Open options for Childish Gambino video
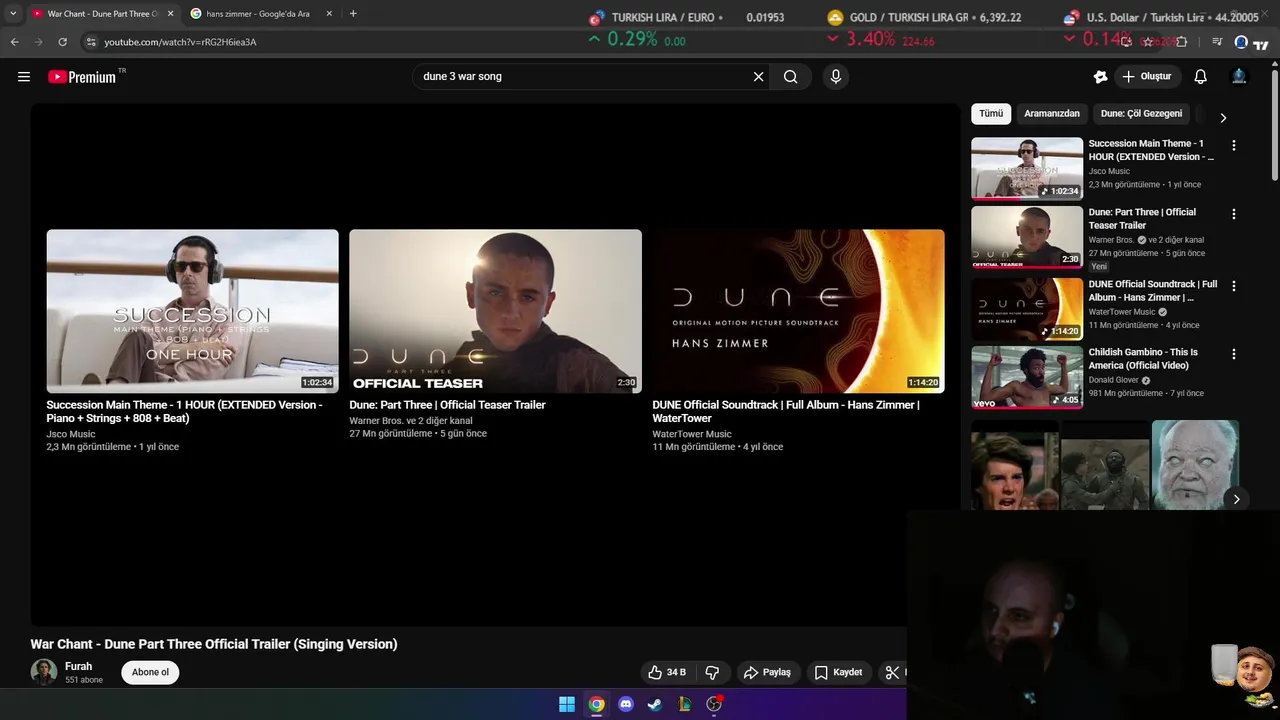The height and width of the screenshot is (720, 1280). click(x=1233, y=354)
